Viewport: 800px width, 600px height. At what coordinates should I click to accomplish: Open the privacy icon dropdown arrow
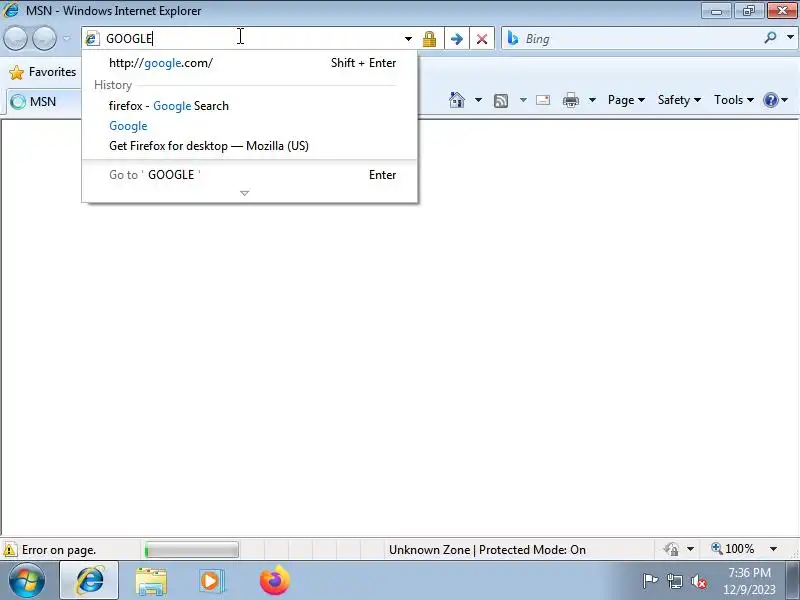690,549
